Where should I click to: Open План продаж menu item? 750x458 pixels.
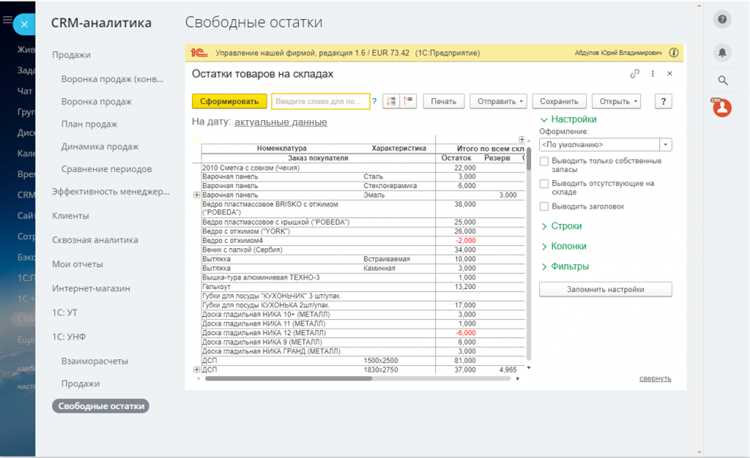point(89,124)
